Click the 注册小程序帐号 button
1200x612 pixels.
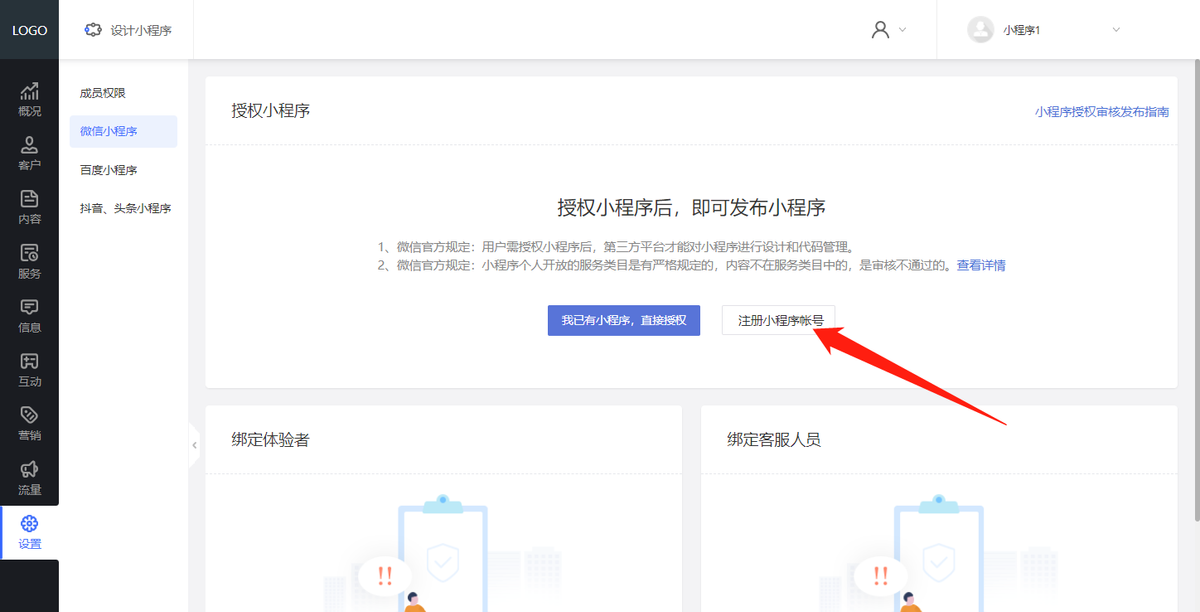click(778, 320)
